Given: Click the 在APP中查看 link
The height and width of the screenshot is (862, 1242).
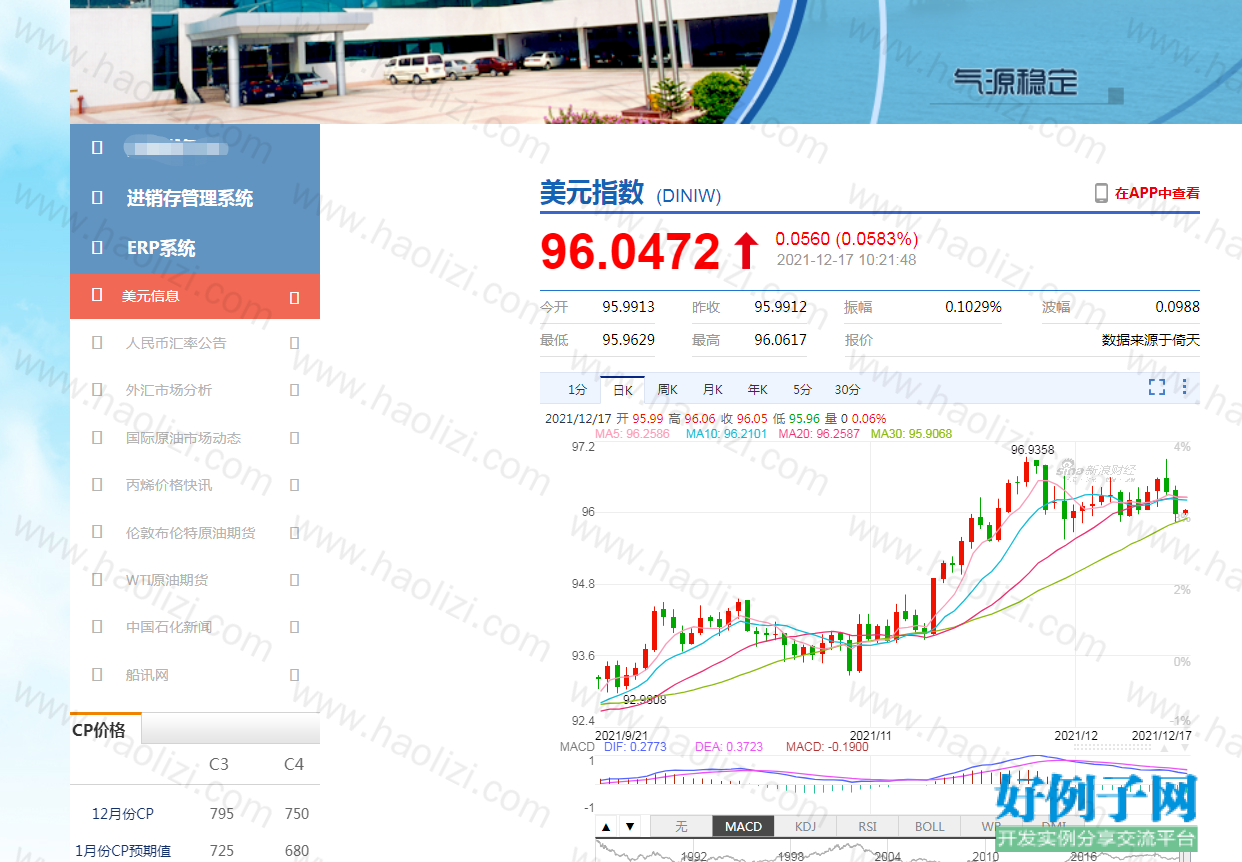Looking at the screenshot, I should [1157, 193].
